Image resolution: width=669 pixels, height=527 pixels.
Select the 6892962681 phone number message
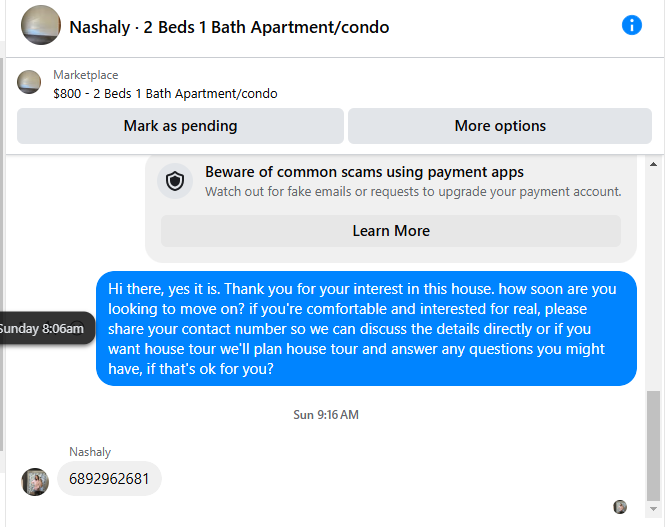[x=109, y=479]
